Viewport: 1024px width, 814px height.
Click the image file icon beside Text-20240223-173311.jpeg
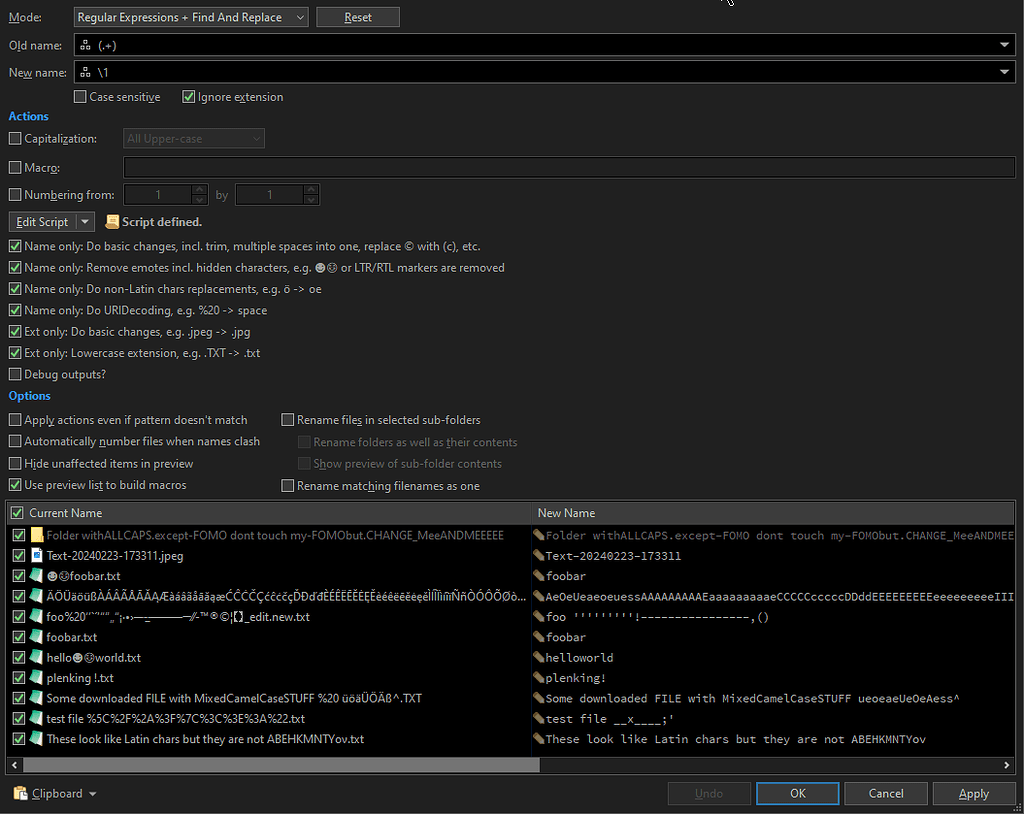click(36, 555)
